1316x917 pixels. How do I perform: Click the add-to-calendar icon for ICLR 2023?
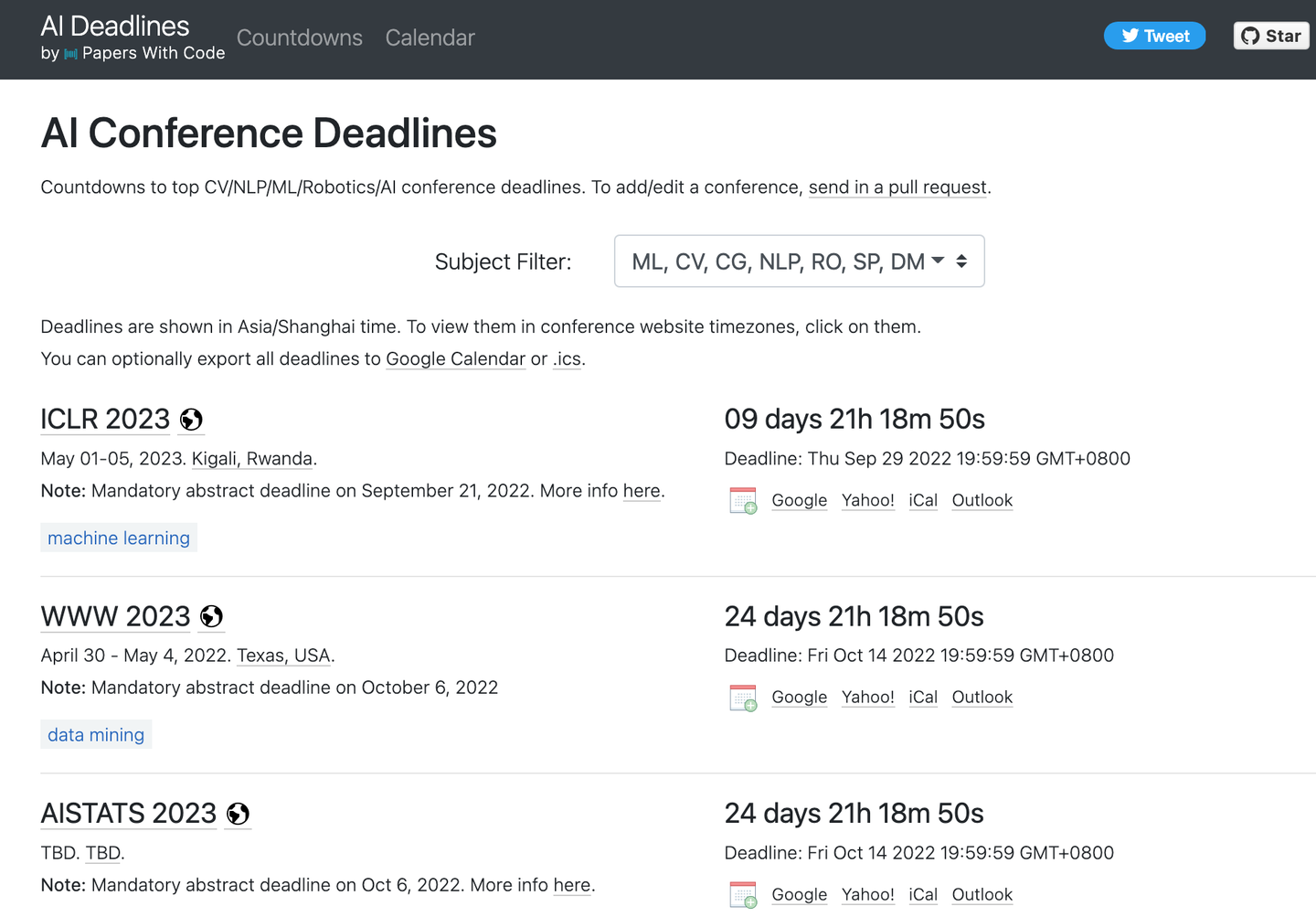743,500
